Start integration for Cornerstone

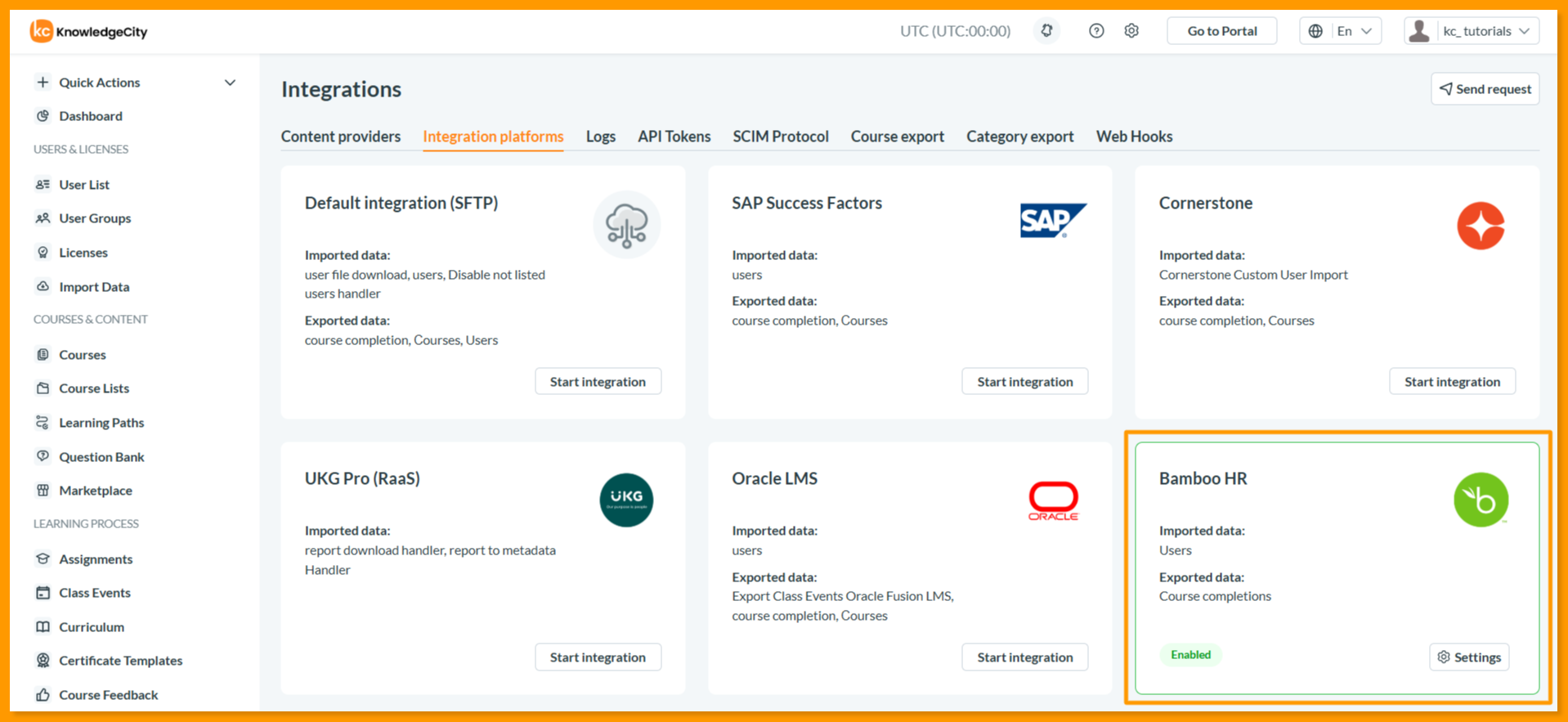click(x=1452, y=382)
